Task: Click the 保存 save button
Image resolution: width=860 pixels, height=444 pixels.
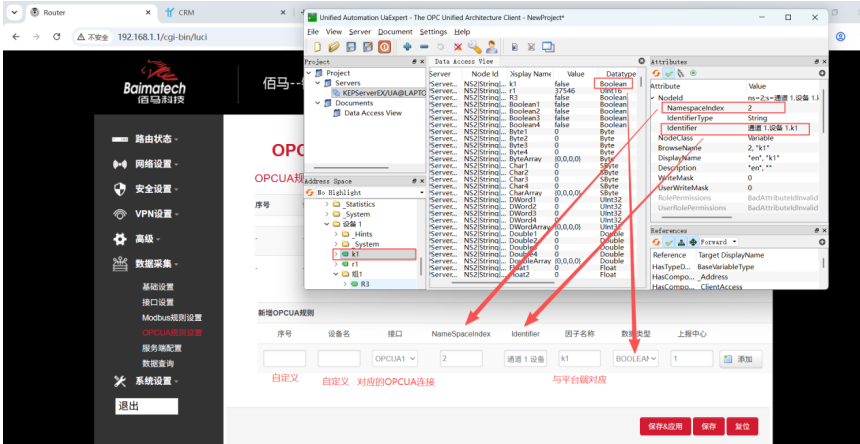Action: 708,426
